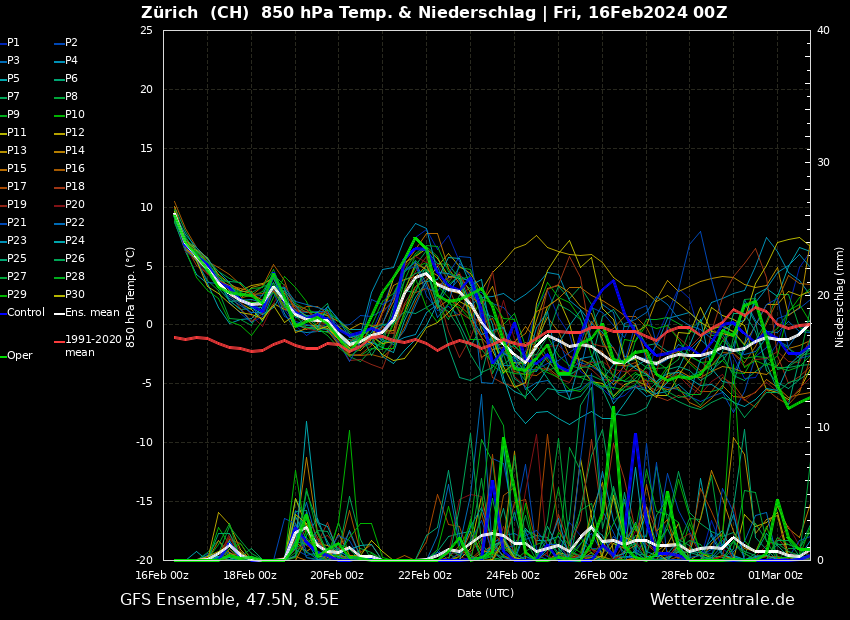Pick legend entry P27
The width and height of the screenshot is (850, 620).
pyautogui.click(x=17, y=276)
